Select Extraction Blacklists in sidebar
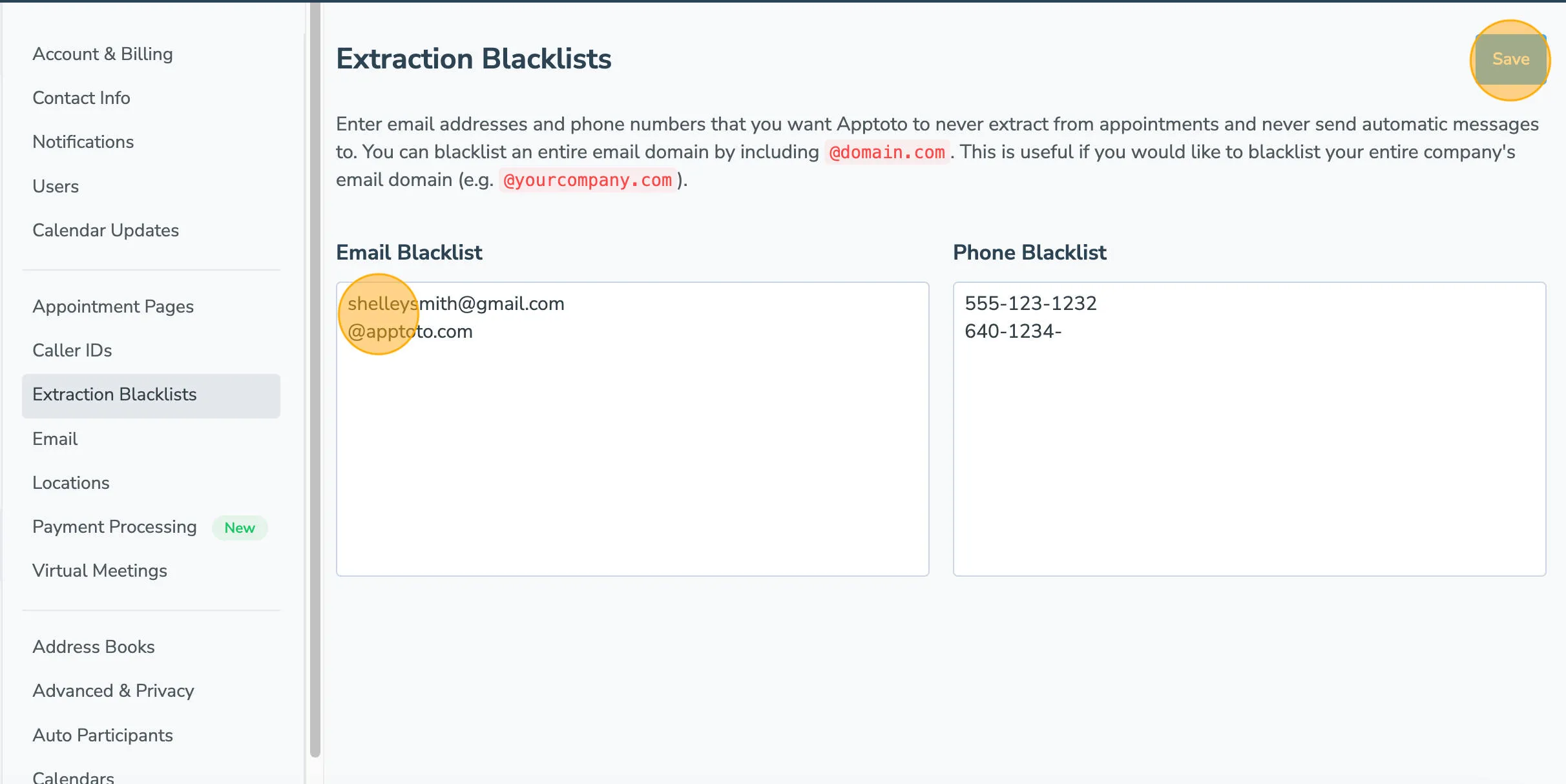Image resolution: width=1566 pixels, height=784 pixels. (115, 395)
